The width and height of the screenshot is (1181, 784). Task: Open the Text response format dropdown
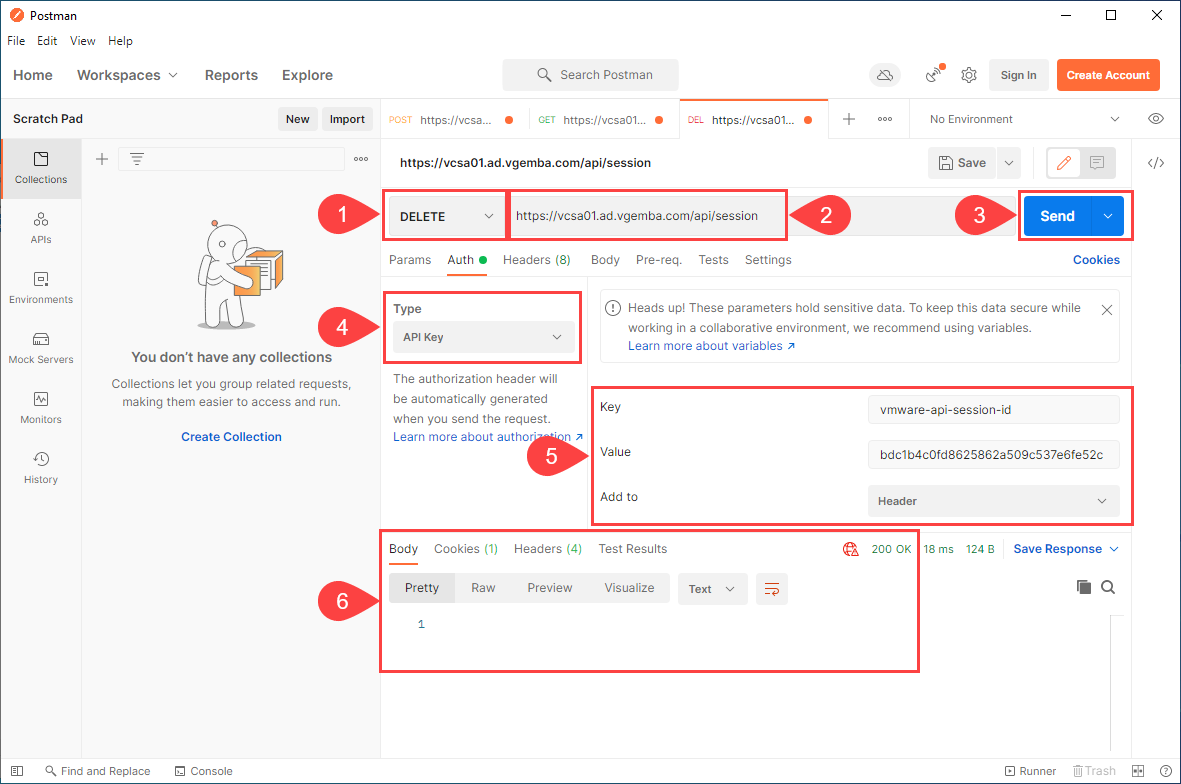click(712, 589)
